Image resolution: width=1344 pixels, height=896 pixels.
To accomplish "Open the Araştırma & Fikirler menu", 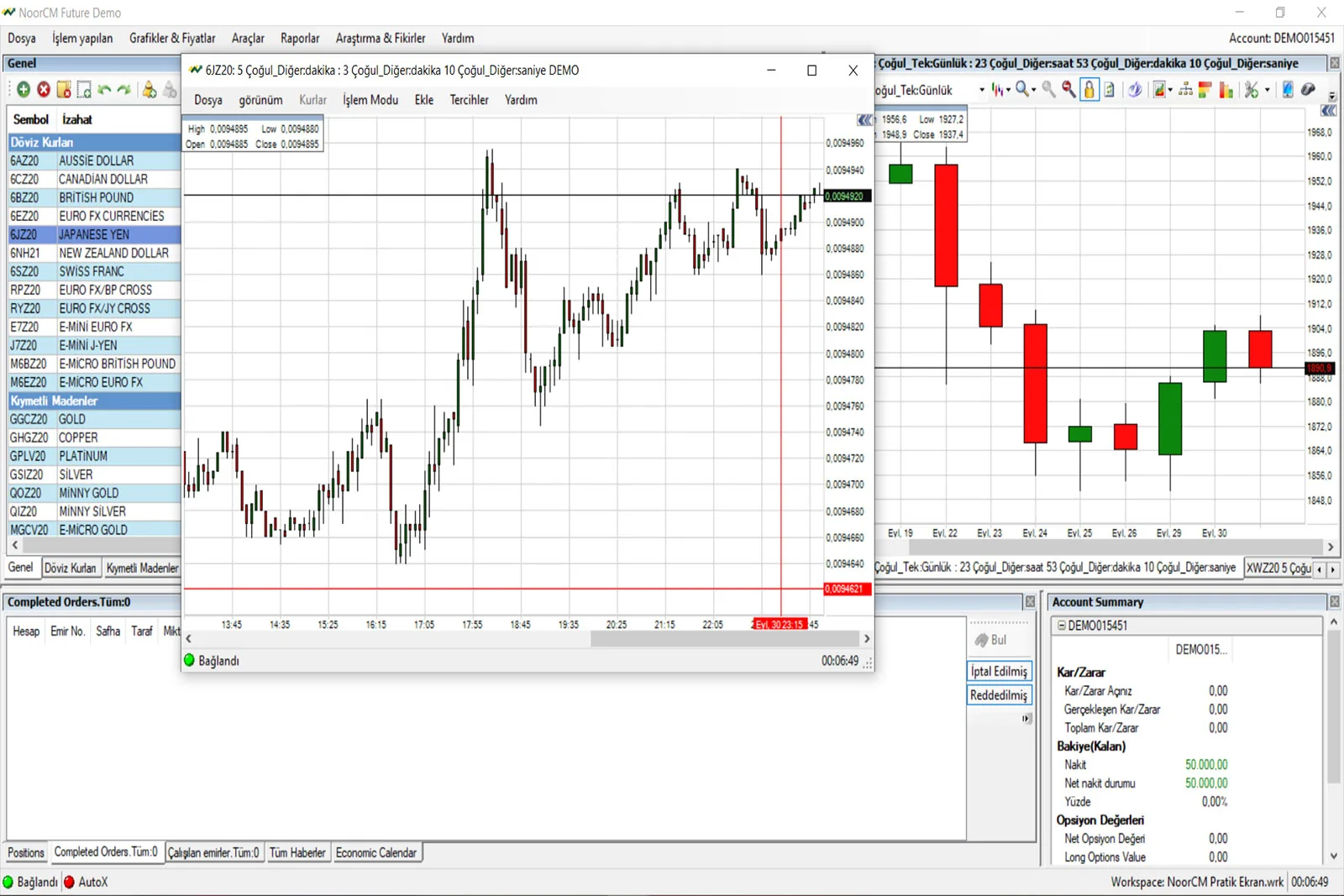I will [x=380, y=38].
